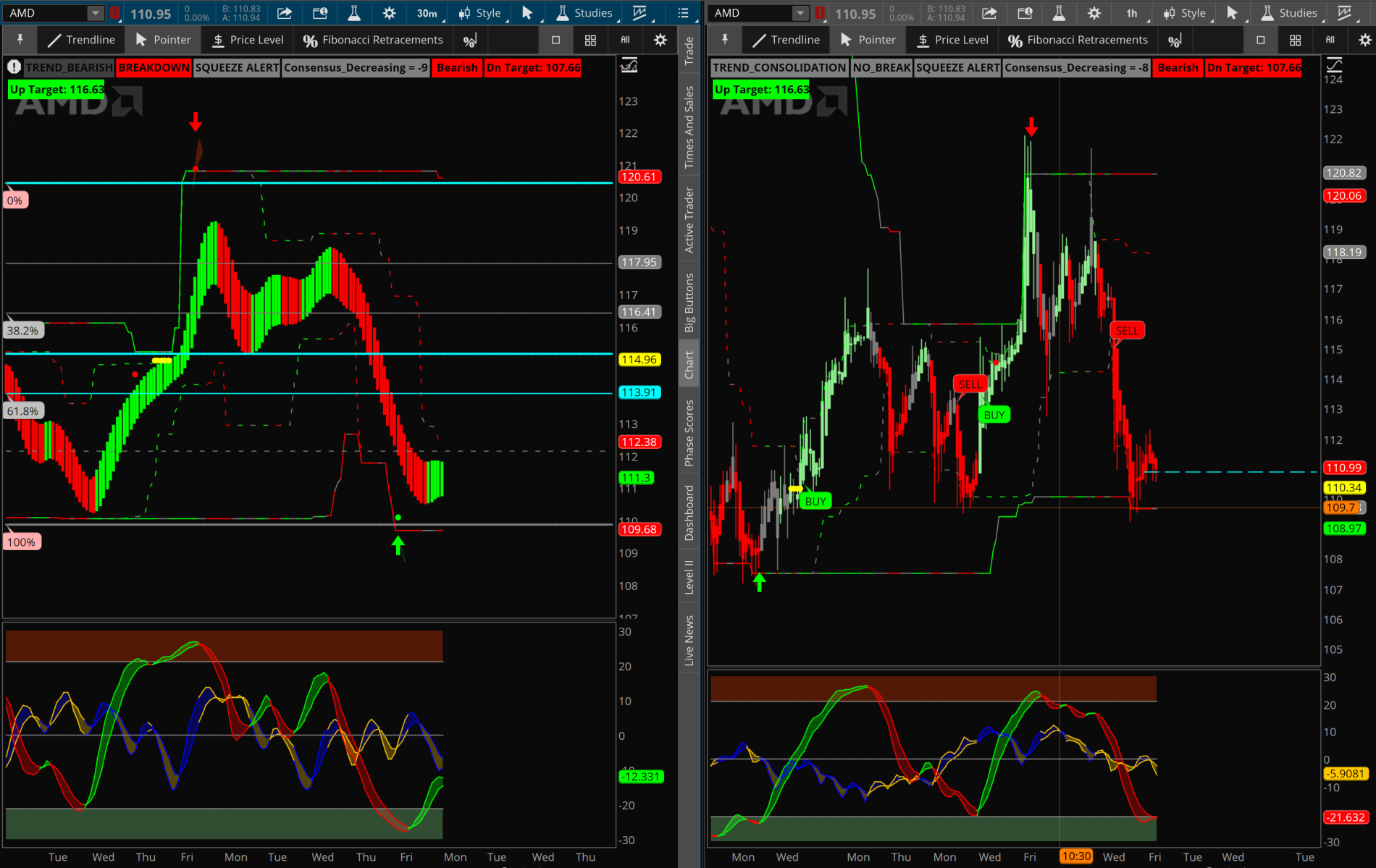1376x868 pixels.
Task: Open the 30m timeframe dropdown
Action: coord(427,13)
